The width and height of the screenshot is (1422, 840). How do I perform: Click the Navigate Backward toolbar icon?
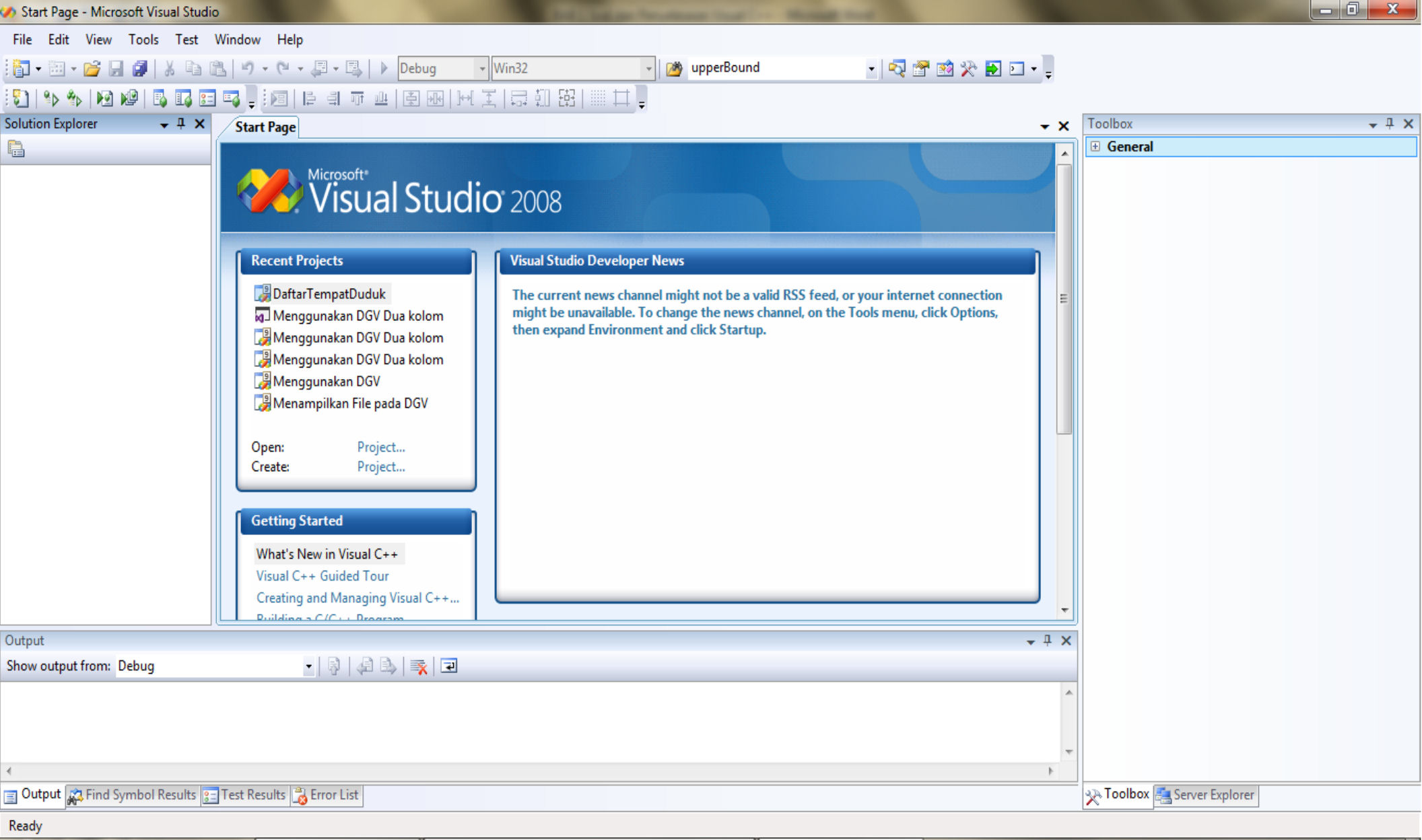(319, 69)
